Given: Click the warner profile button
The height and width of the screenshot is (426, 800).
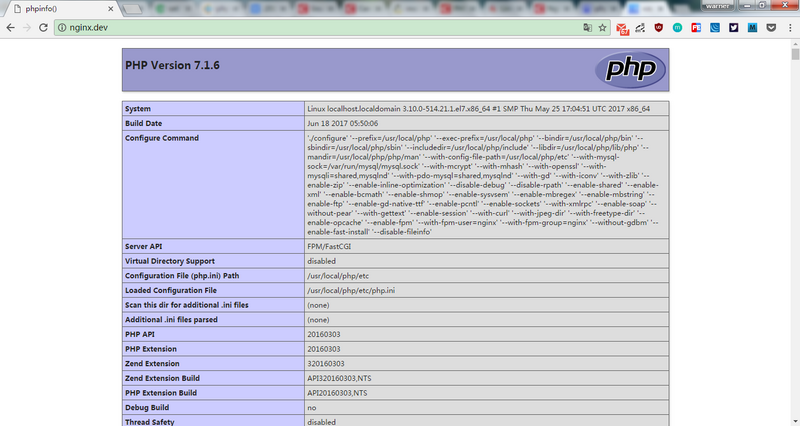Looking at the screenshot, I should 717,6.
